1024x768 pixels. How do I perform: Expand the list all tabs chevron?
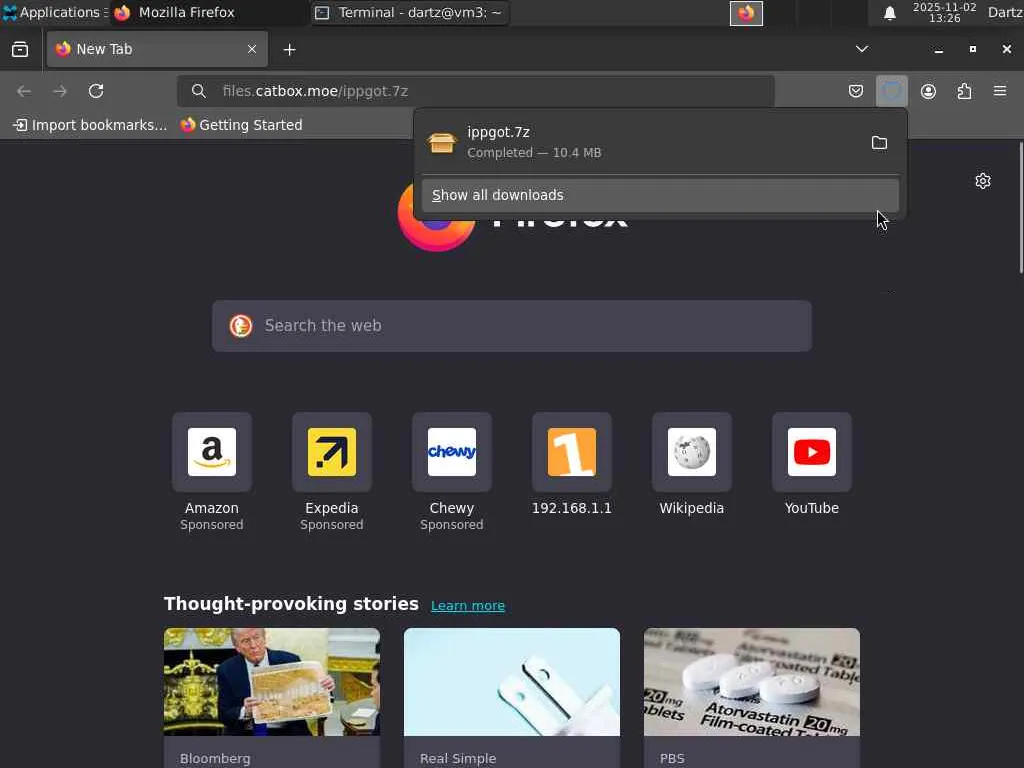(862, 49)
